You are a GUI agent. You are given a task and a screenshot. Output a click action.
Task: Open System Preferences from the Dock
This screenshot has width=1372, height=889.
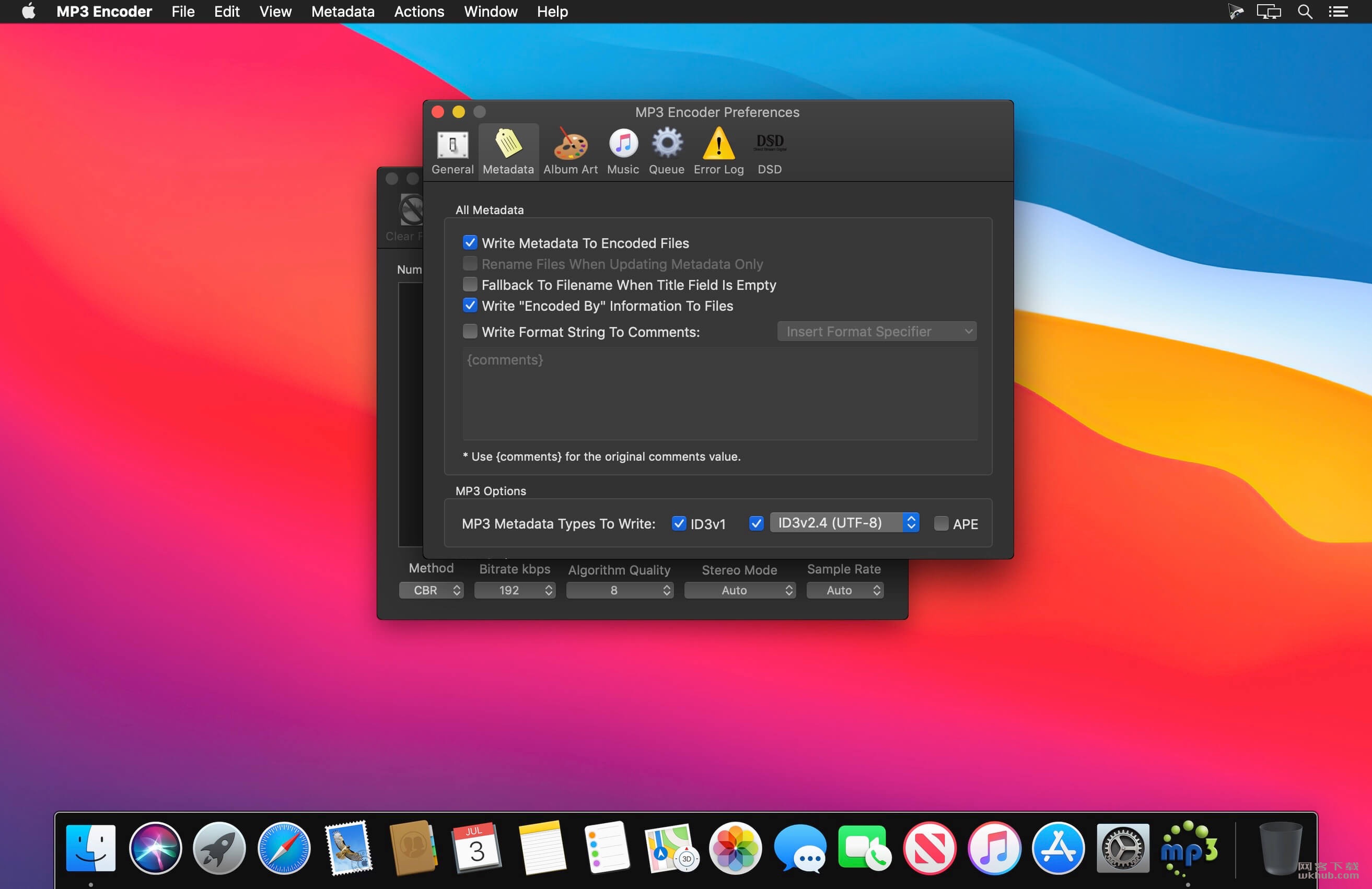pos(1122,848)
